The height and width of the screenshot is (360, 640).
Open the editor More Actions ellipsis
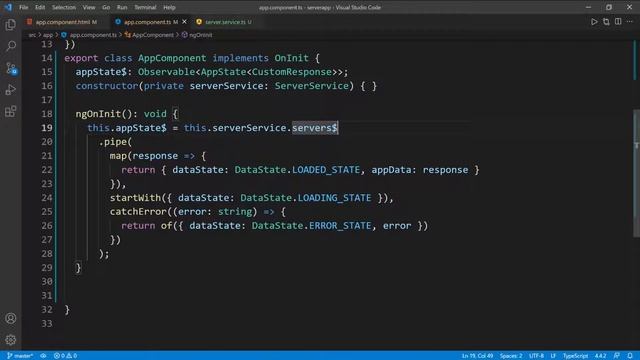(630, 22)
